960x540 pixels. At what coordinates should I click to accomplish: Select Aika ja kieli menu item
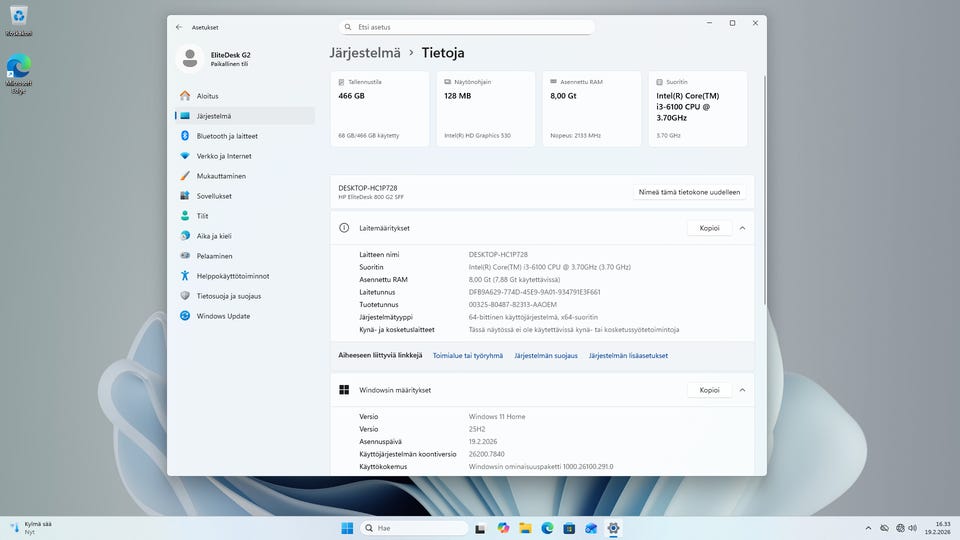click(x=213, y=236)
